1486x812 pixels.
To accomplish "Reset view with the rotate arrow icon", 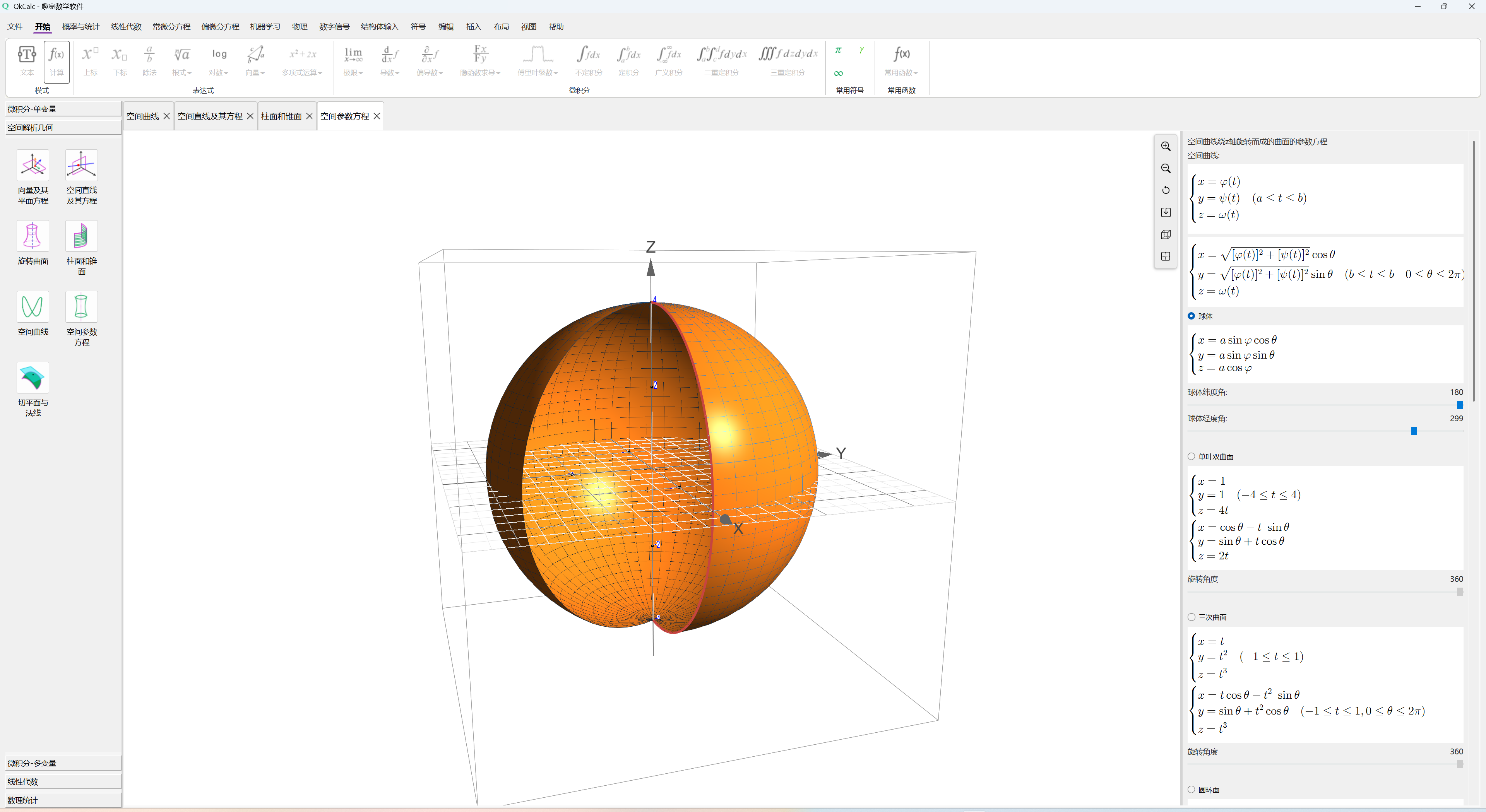I will point(1165,190).
